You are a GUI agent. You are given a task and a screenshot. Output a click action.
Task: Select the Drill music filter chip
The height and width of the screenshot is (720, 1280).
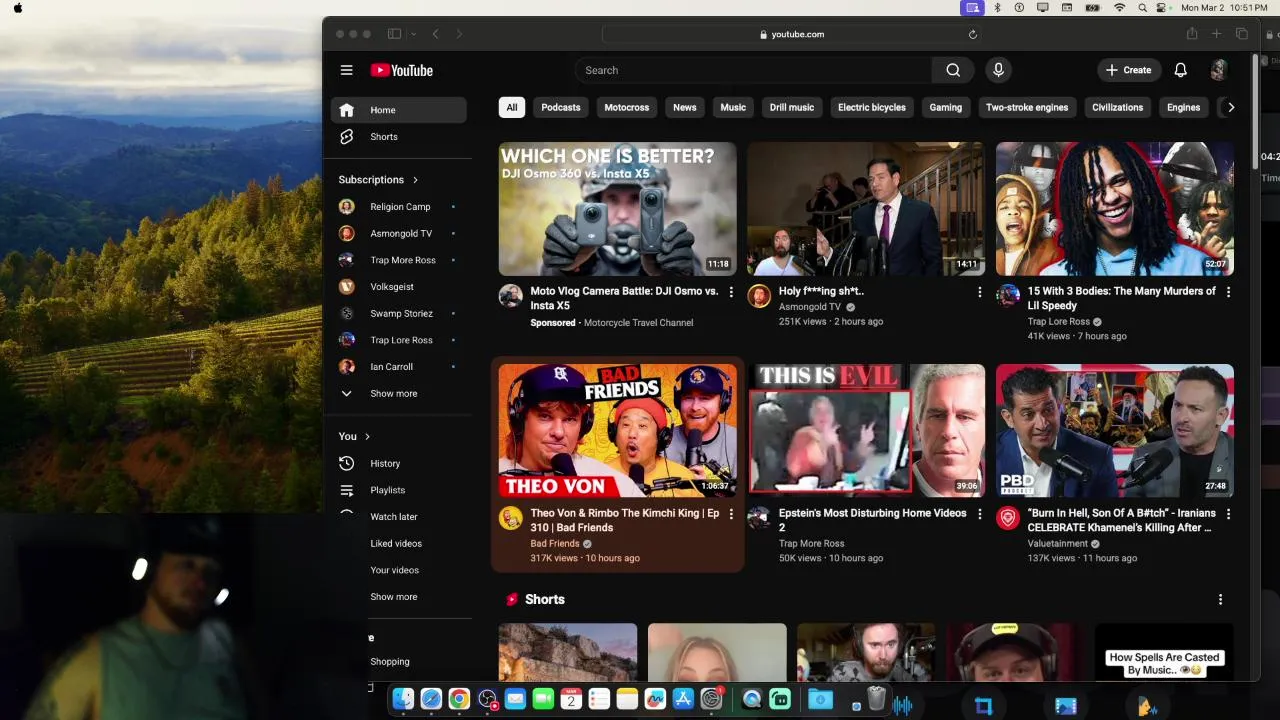pyautogui.click(x=792, y=107)
